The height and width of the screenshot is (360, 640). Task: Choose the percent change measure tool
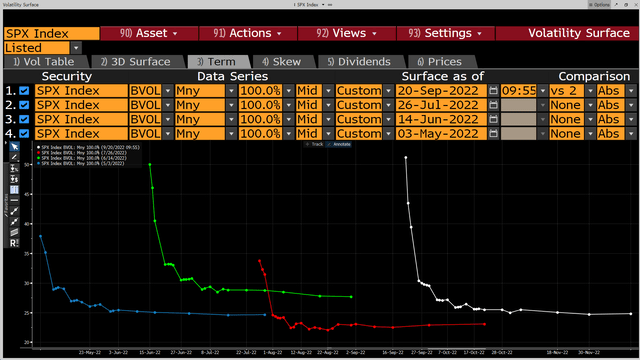14,168
